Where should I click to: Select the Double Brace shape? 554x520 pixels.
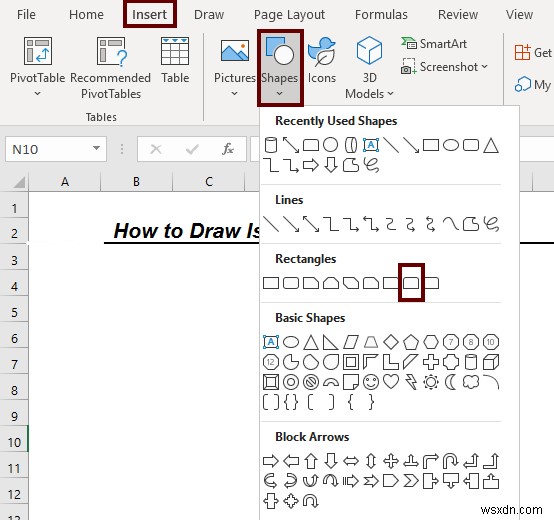291,402
